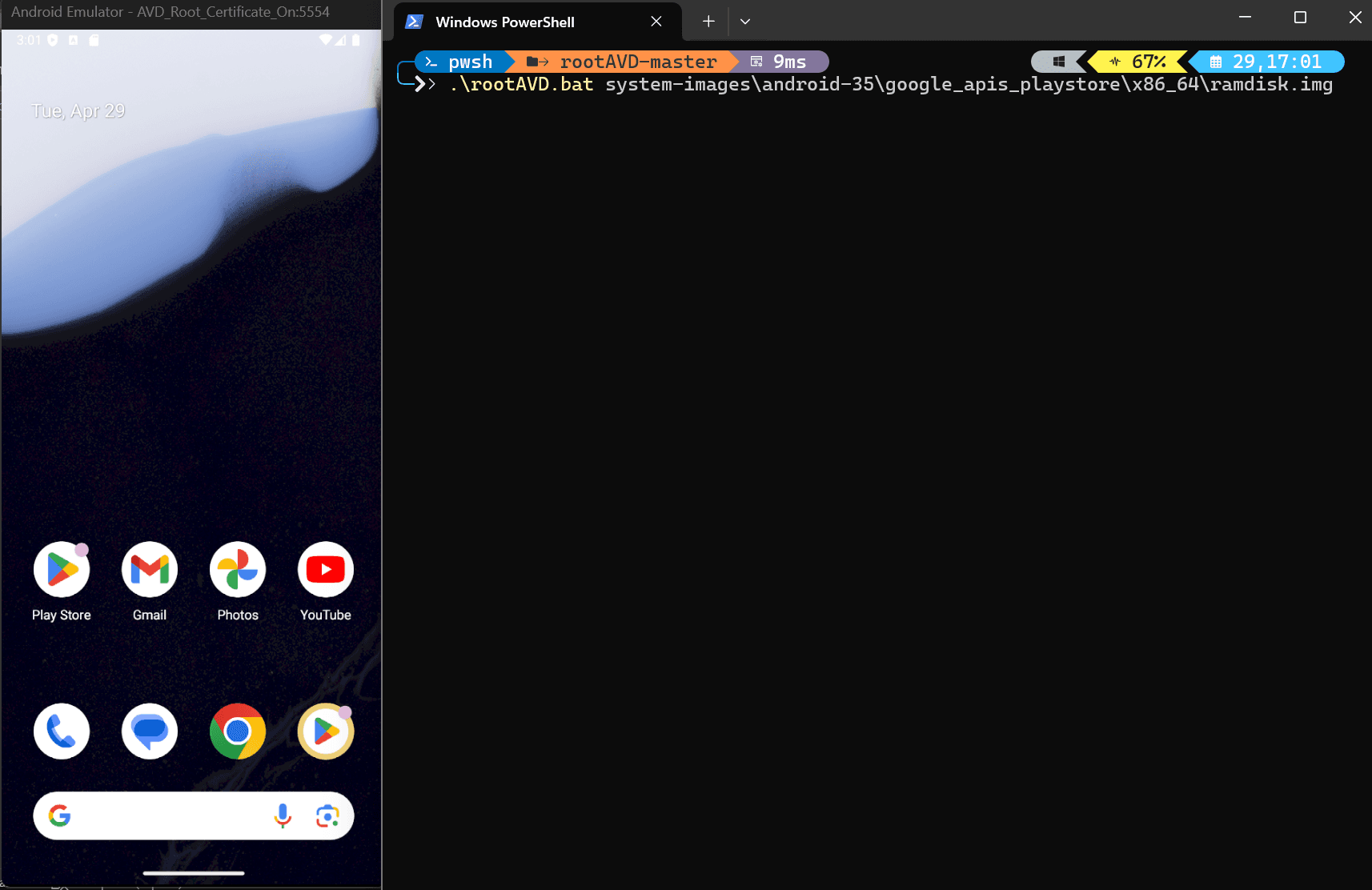Open the Phone dialer app
Screen dimensions: 1372x890
click(x=62, y=732)
